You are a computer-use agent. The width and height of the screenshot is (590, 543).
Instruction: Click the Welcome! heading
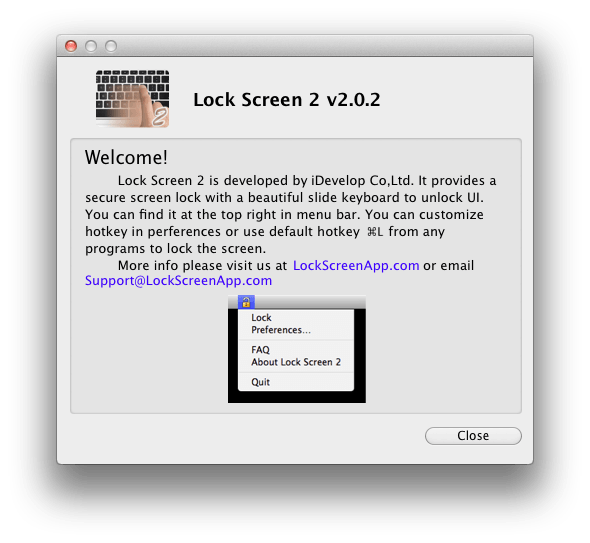[126, 157]
